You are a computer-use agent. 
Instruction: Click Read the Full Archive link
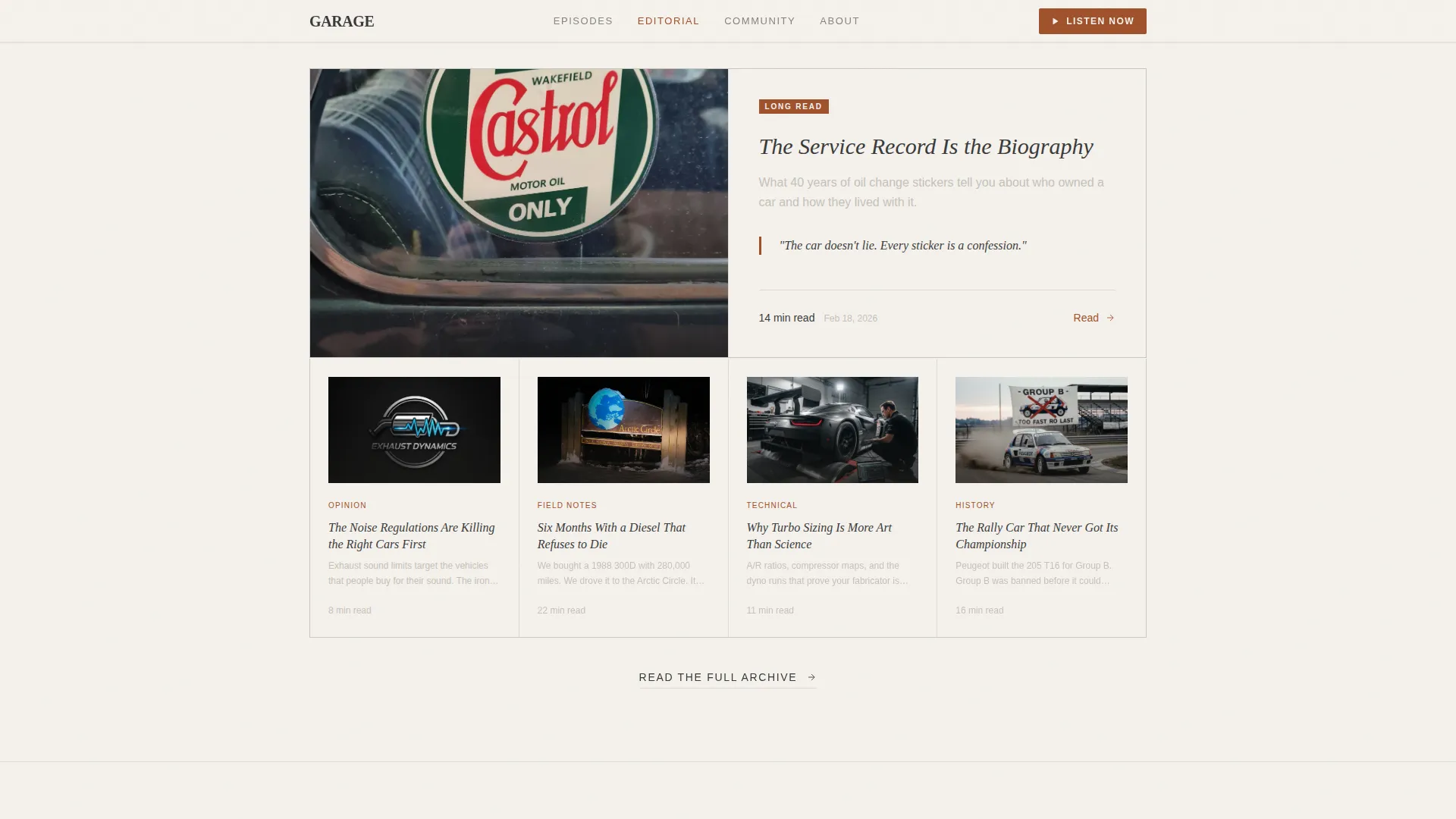(x=727, y=677)
